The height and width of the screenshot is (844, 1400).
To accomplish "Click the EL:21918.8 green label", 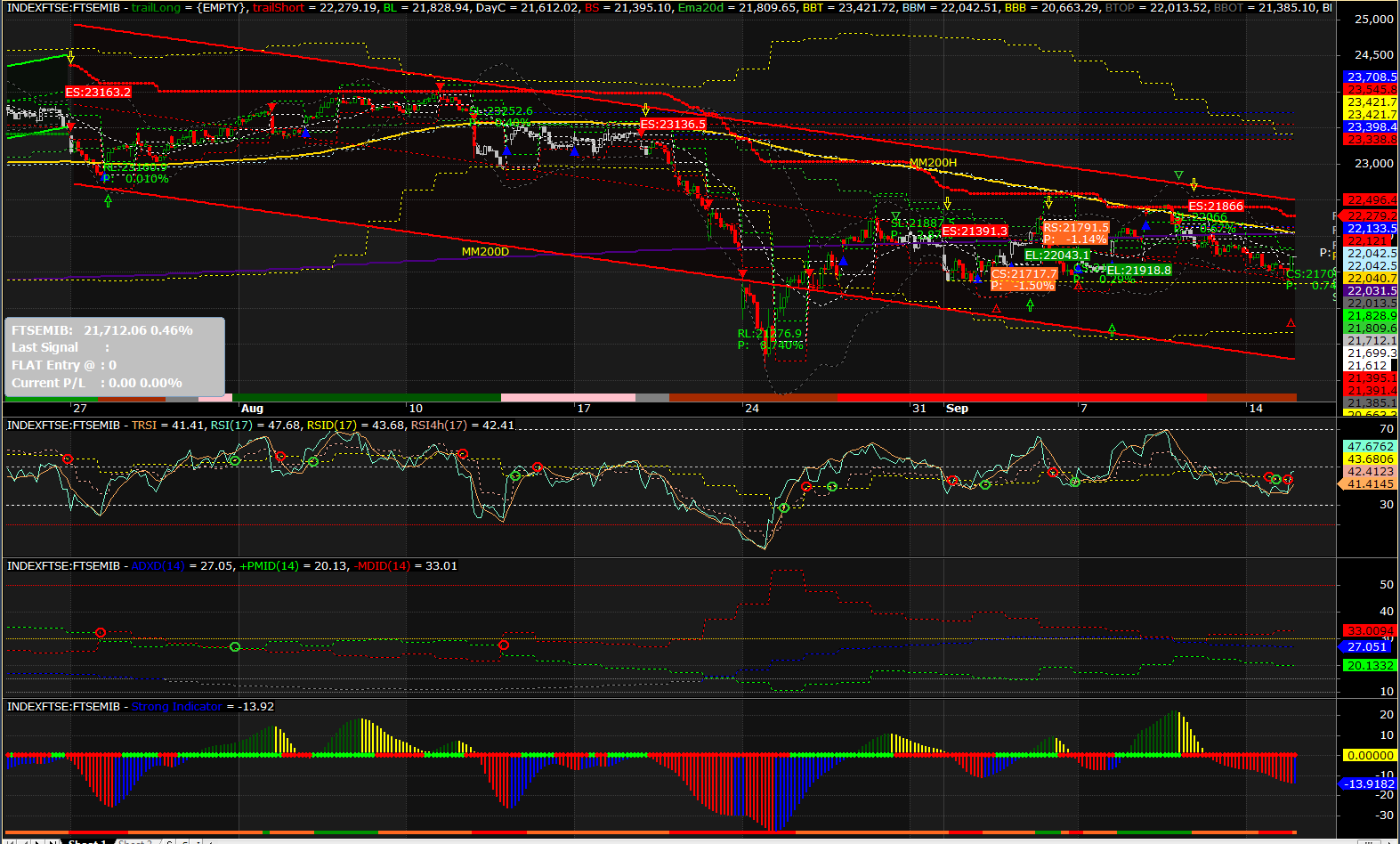I will coord(1139,270).
